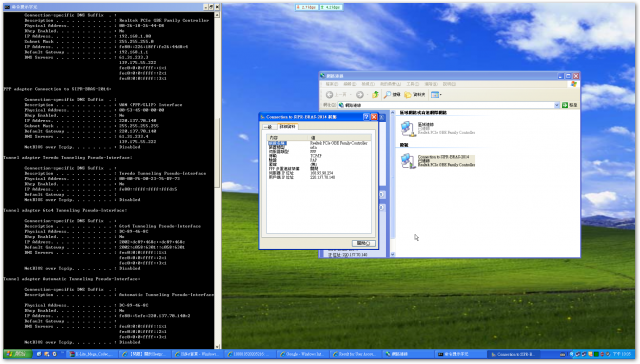
Task: Expand the lower sidebar section chevron
Action: [382, 208]
